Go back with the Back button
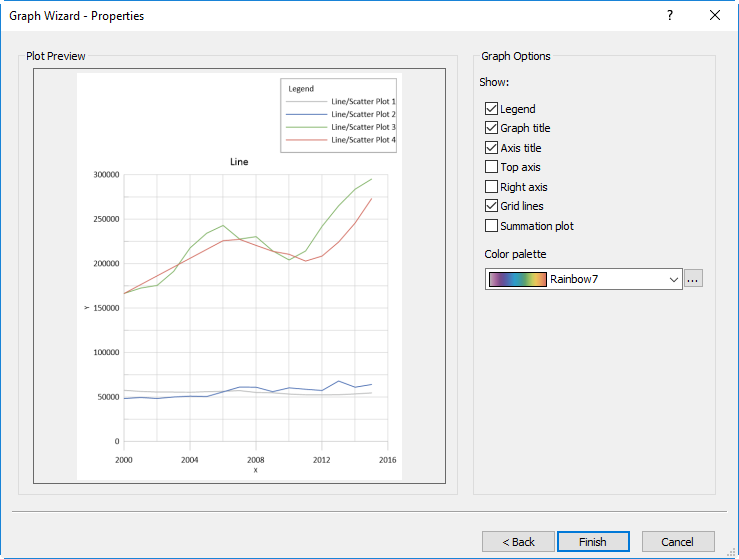The height and width of the screenshot is (559, 739). [518, 542]
